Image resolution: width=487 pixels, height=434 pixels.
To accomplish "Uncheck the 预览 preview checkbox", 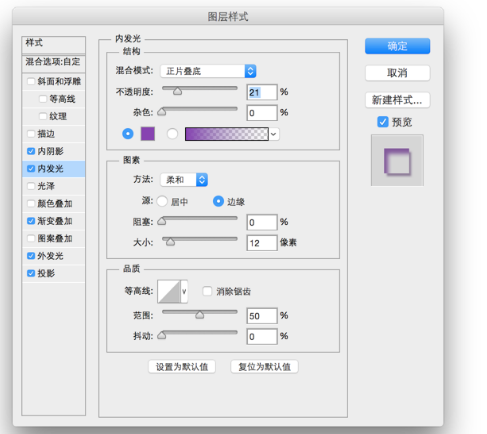I will 383,122.
